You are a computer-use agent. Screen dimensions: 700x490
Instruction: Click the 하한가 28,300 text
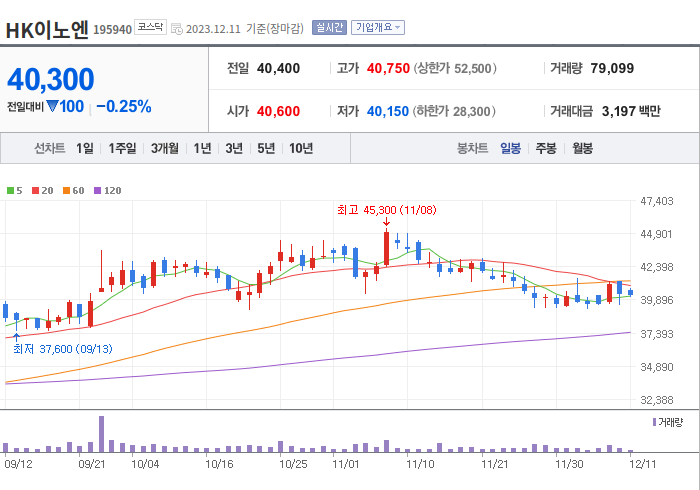point(454,111)
